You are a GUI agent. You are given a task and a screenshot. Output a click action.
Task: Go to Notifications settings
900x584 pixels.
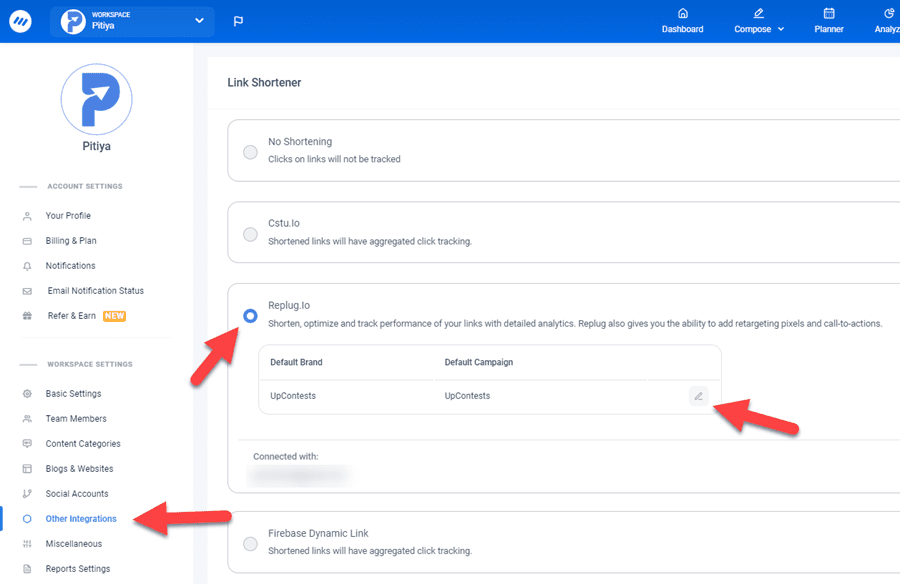(x=71, y=266)
